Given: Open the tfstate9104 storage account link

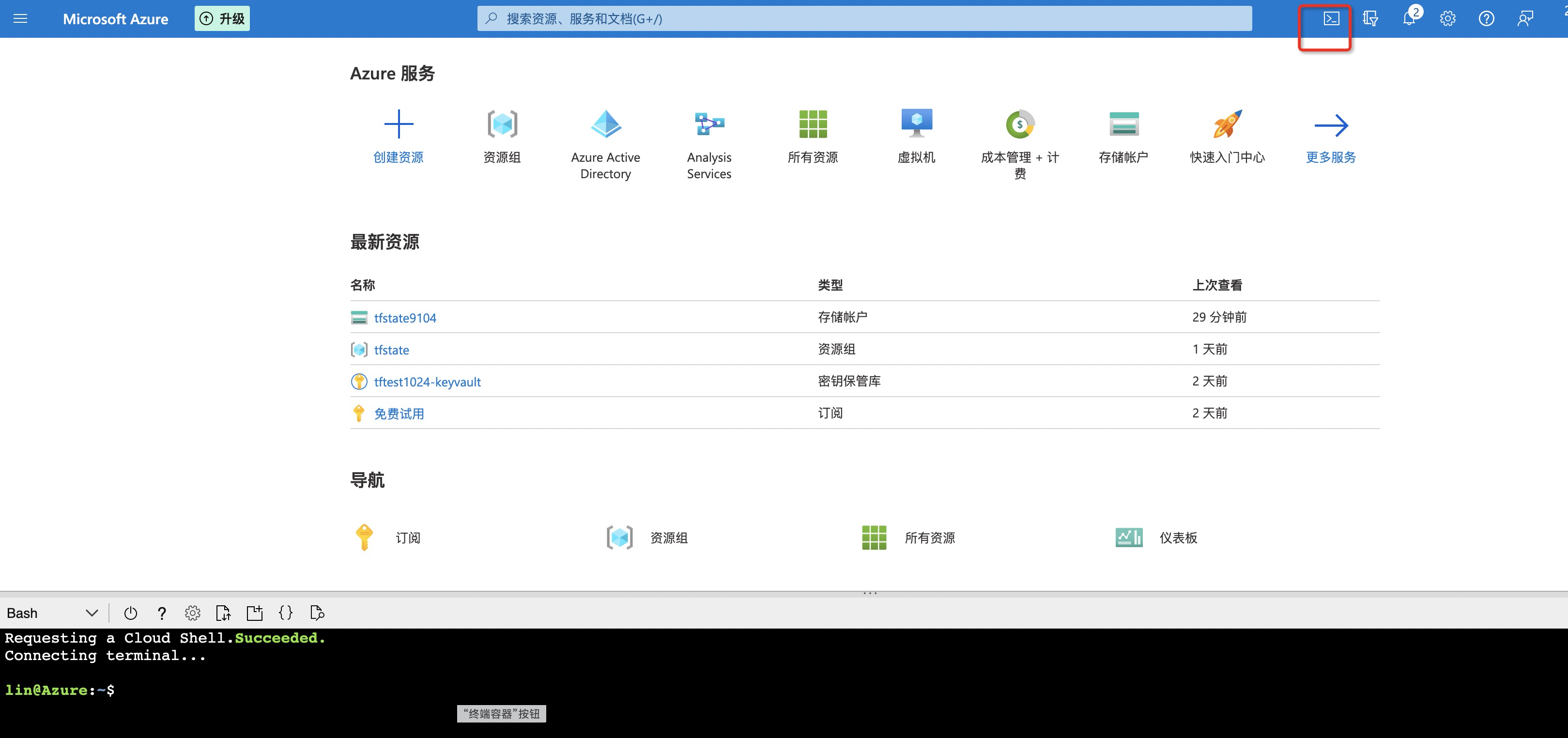Looking at the screenshot, I should pos(405,318).
